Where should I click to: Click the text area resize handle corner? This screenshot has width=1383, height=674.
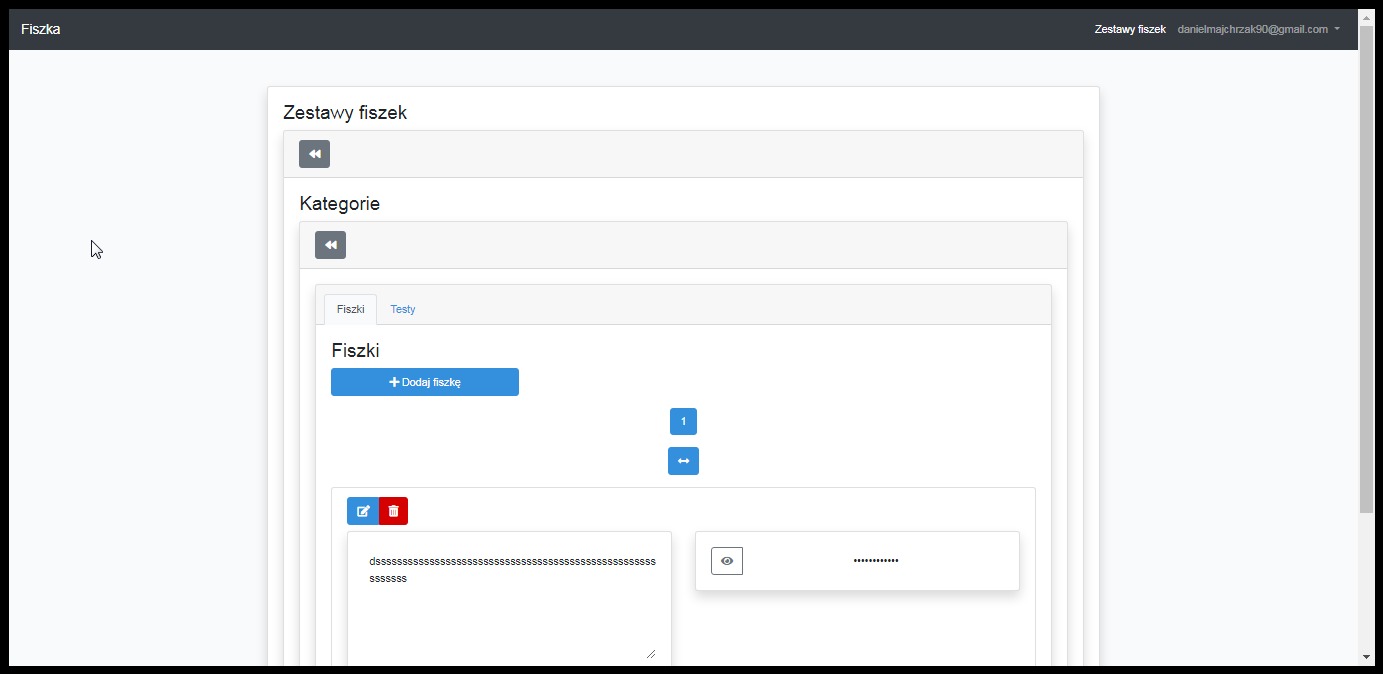pyautogui.click(x=651, y=653)
